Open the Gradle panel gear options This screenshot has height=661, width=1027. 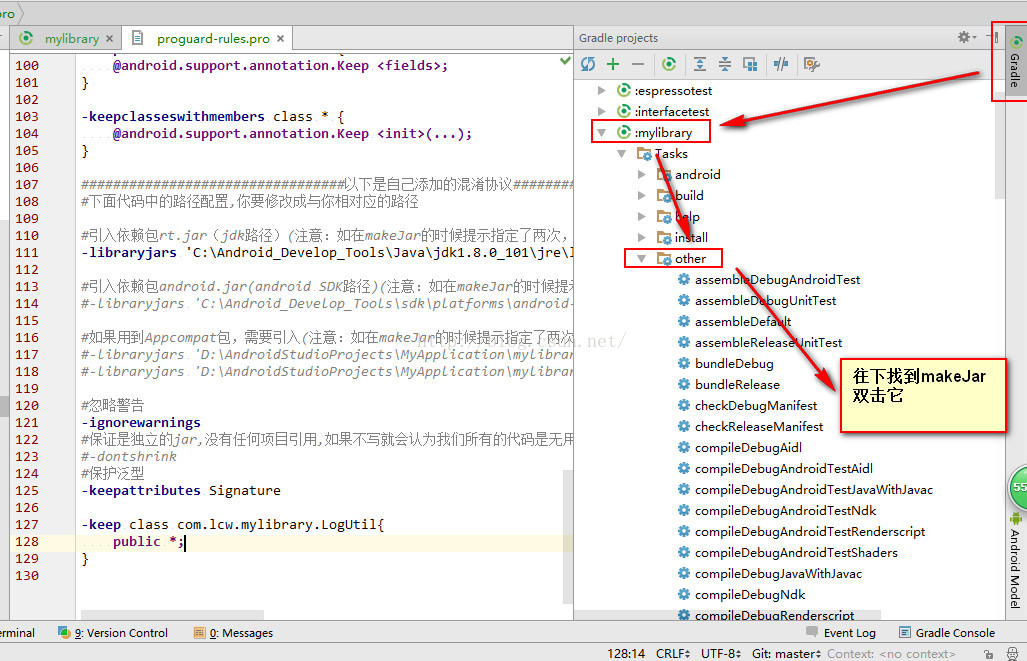[965, 37]
